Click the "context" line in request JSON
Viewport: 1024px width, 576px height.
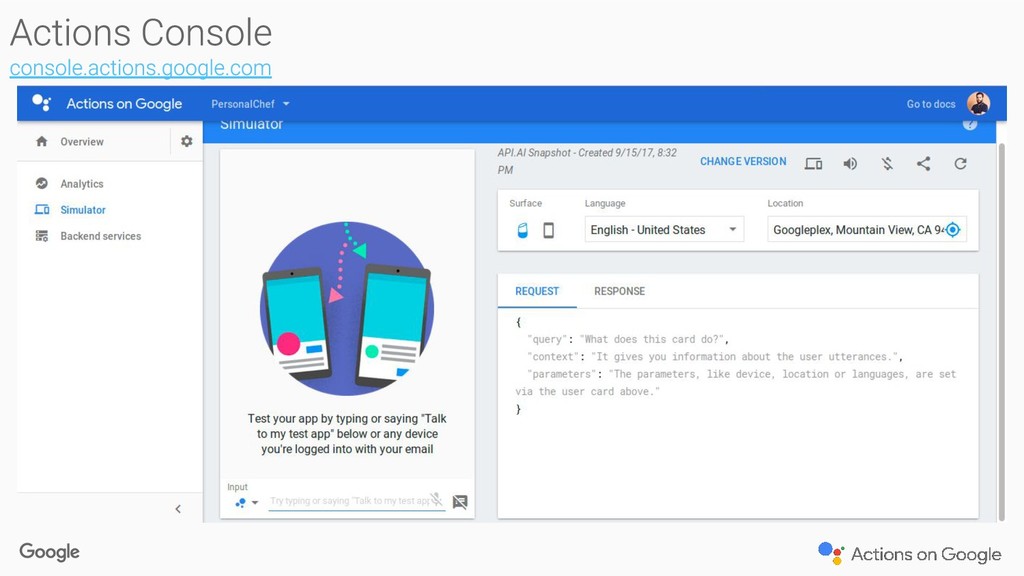pyautogui.click(x=715, y=357)
